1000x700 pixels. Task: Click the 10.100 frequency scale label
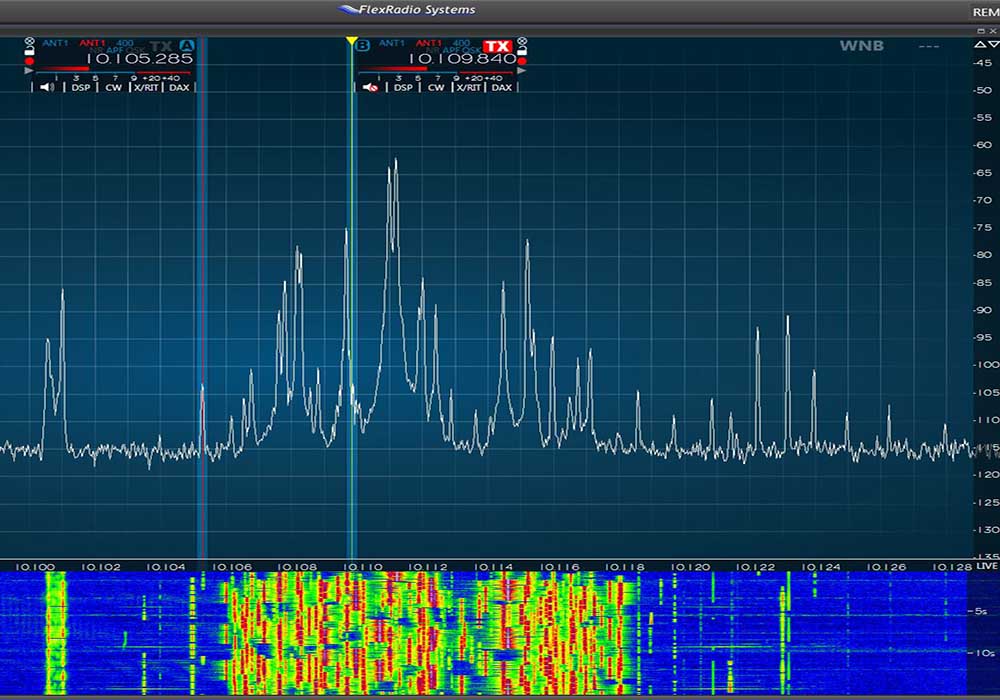35,567
